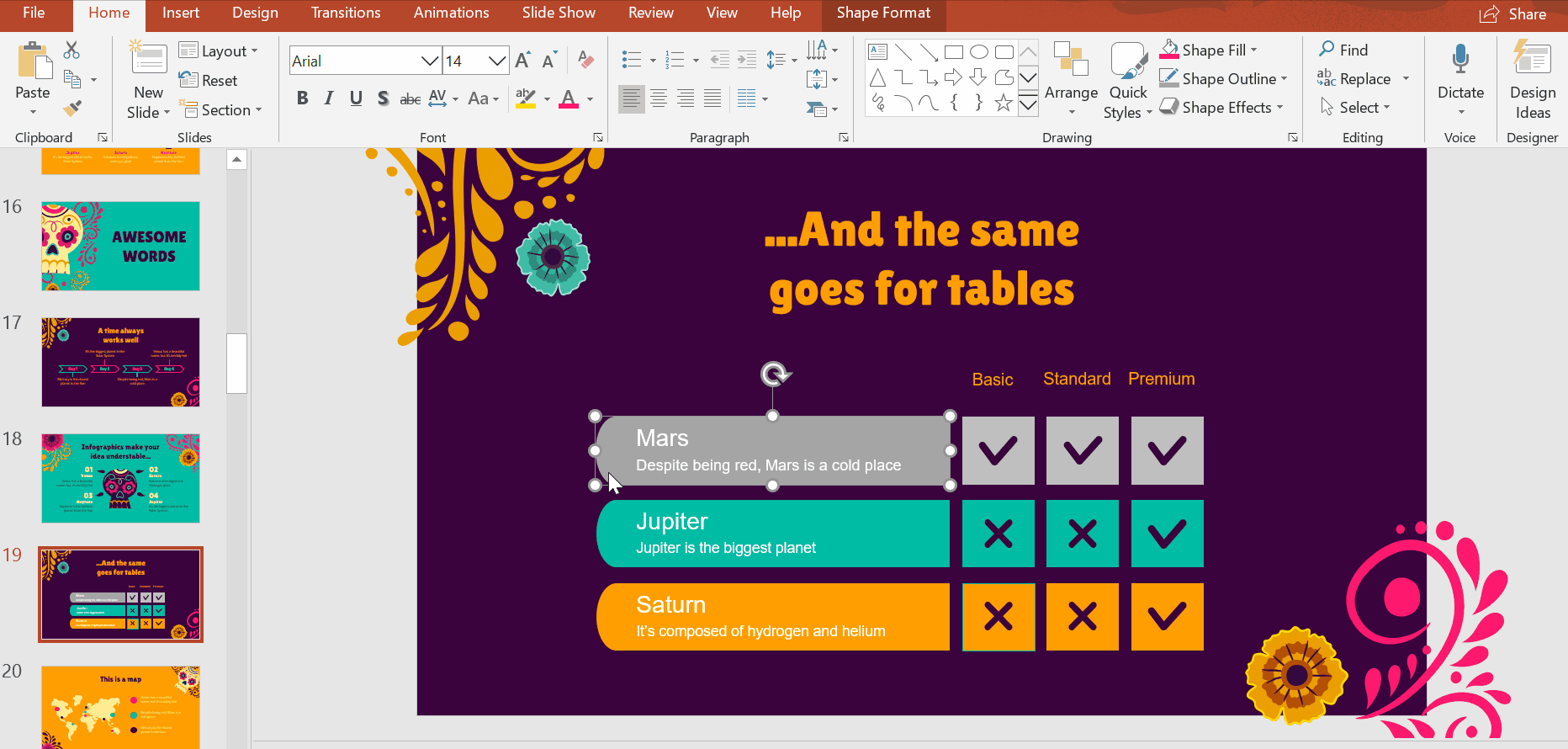Click the Reset slide button
Viewport: 1568px width, 749px height.
pyautogui.click(x=209, y=80)
